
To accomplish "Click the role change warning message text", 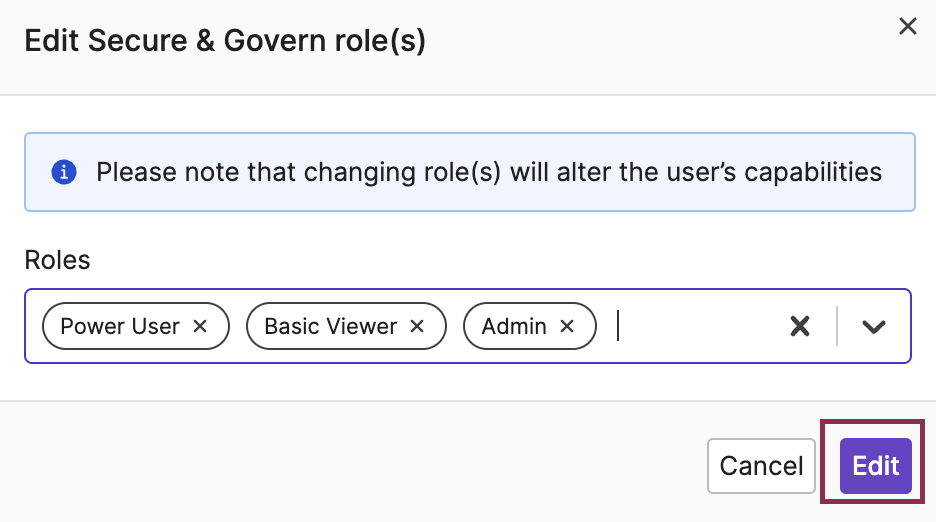I will click(x=489, y=173).
